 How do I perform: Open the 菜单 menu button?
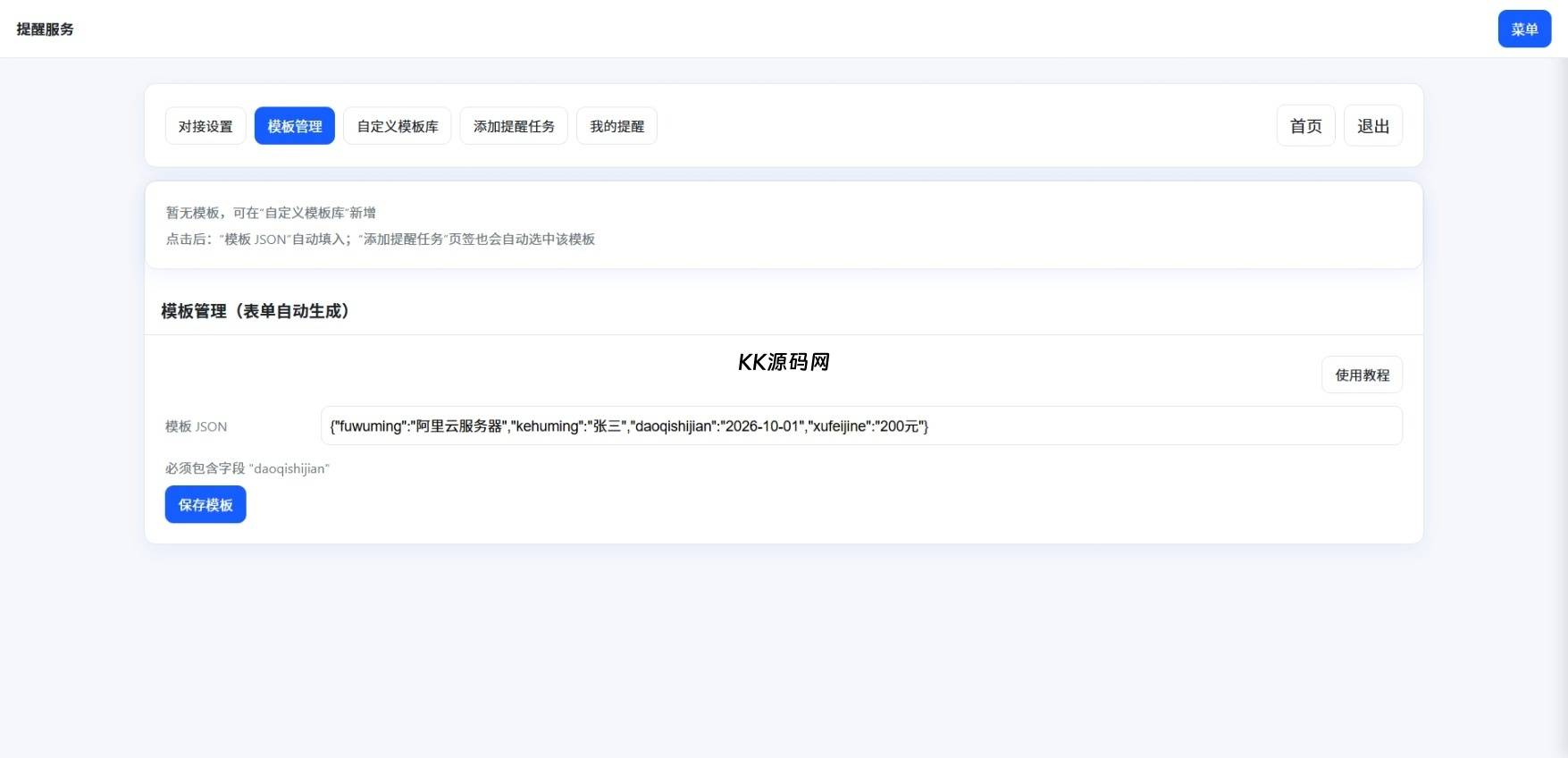[1523, 29]
